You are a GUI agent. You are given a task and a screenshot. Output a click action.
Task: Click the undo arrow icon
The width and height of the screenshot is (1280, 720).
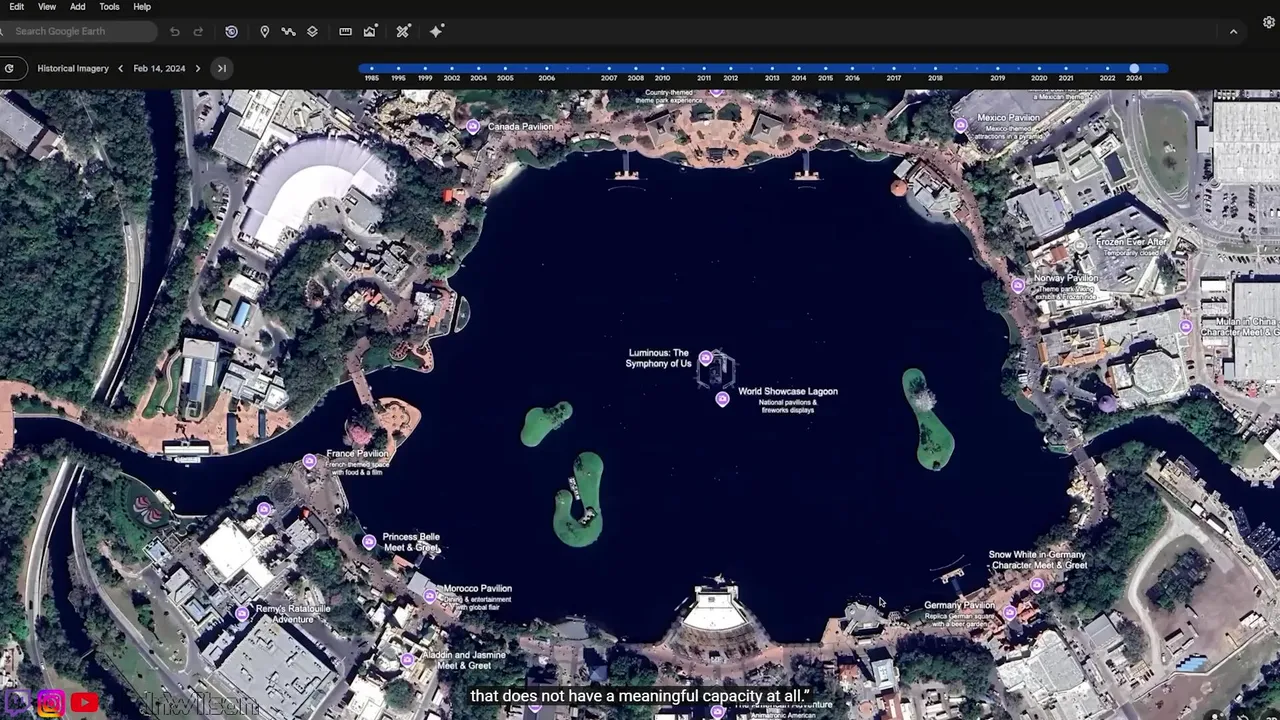tap(175, 32)
